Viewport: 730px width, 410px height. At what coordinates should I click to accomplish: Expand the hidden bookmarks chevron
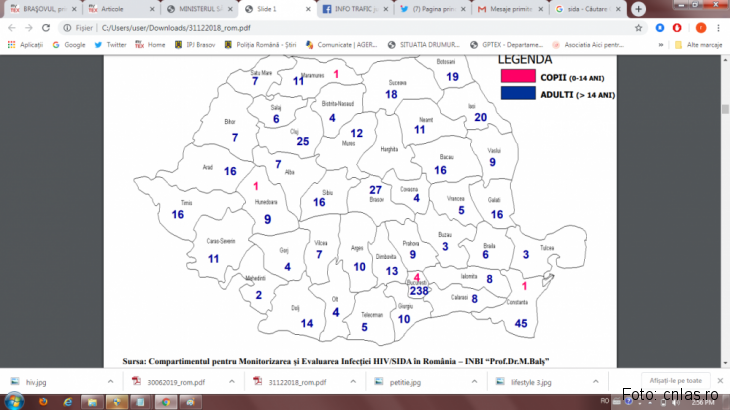(661, 45)
